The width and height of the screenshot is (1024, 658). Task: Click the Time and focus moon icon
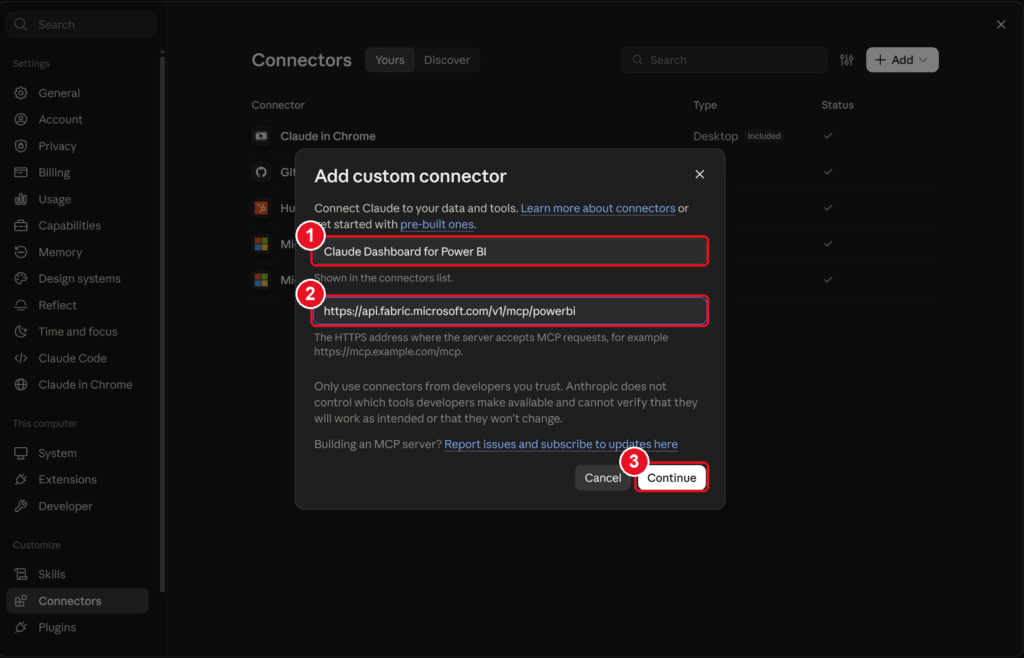click(21, 332)
